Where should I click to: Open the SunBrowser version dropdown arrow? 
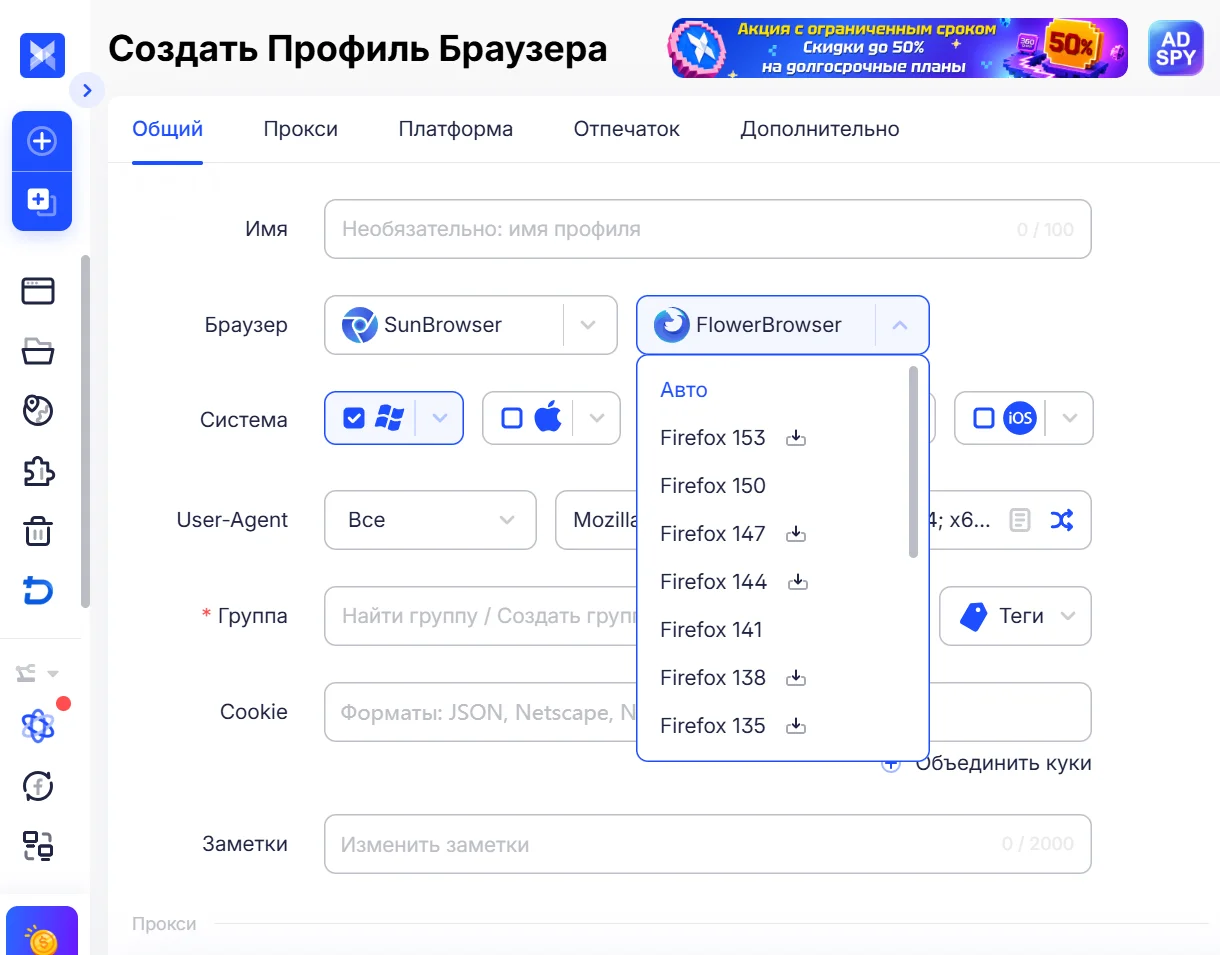588,325
